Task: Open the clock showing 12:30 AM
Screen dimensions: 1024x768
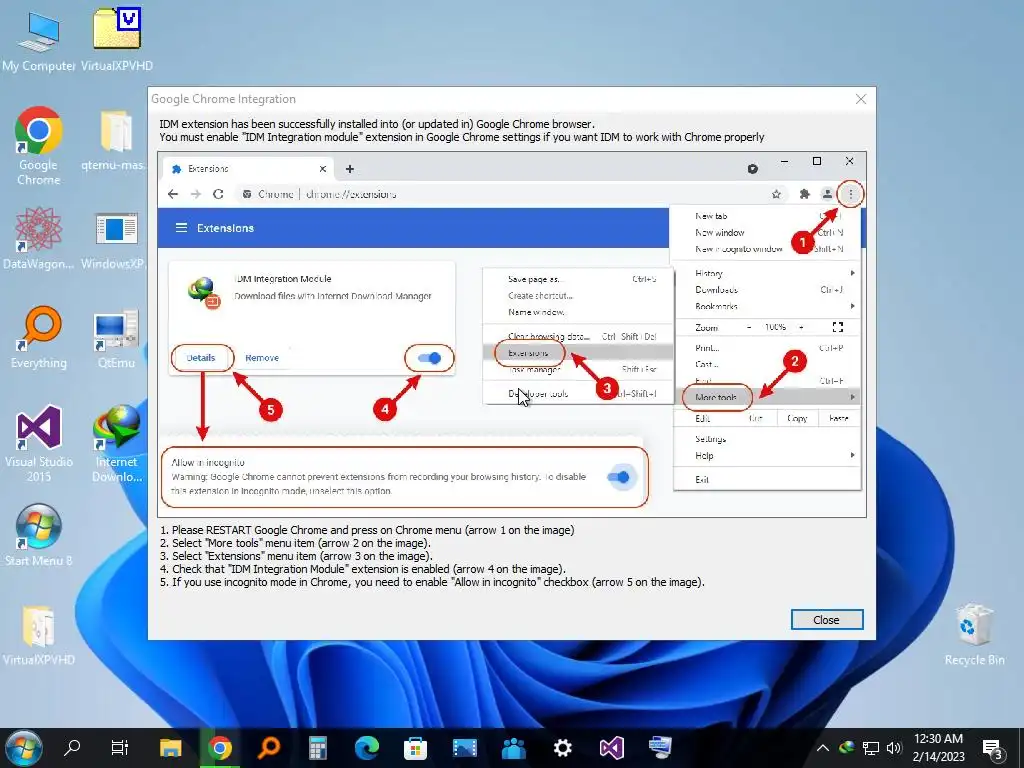Action: (938, 747)
